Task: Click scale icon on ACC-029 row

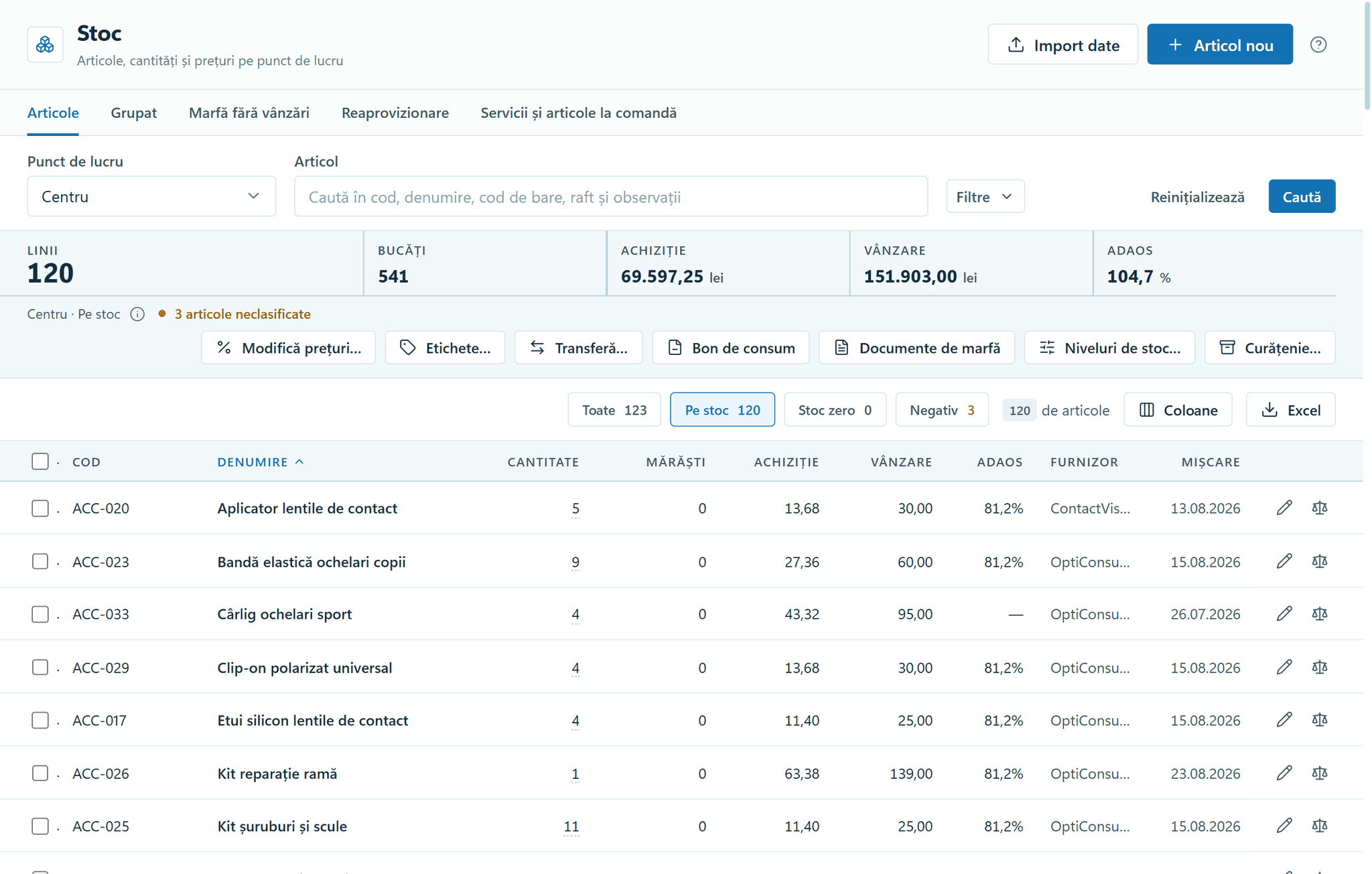Action: [1319, 667]
